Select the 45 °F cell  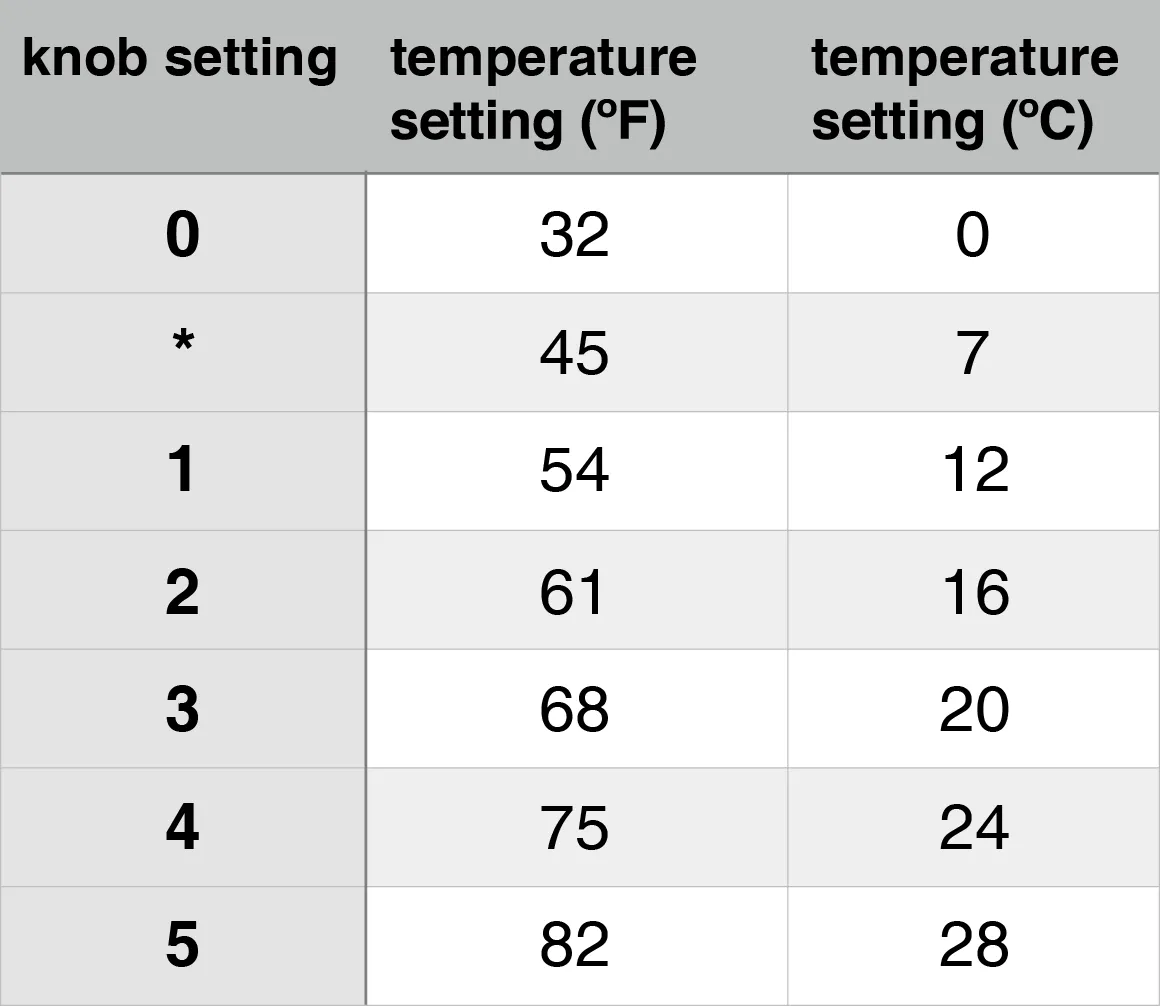(x=575, y=352)
